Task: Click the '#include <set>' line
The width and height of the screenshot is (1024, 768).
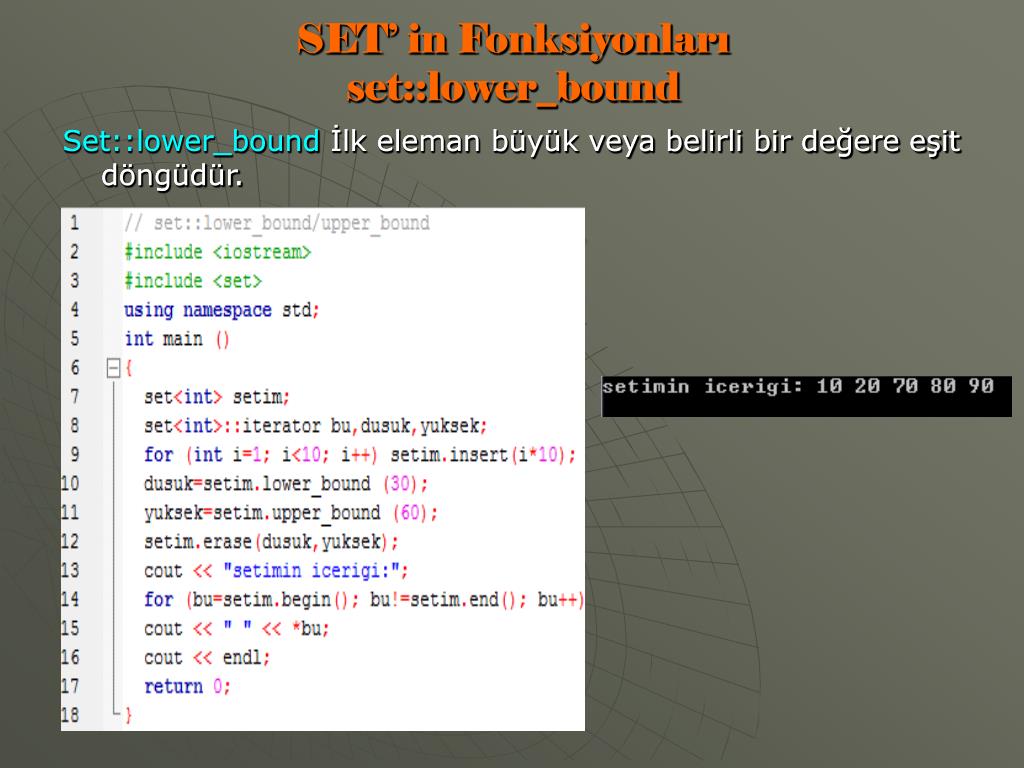Action: pos(193,281)
